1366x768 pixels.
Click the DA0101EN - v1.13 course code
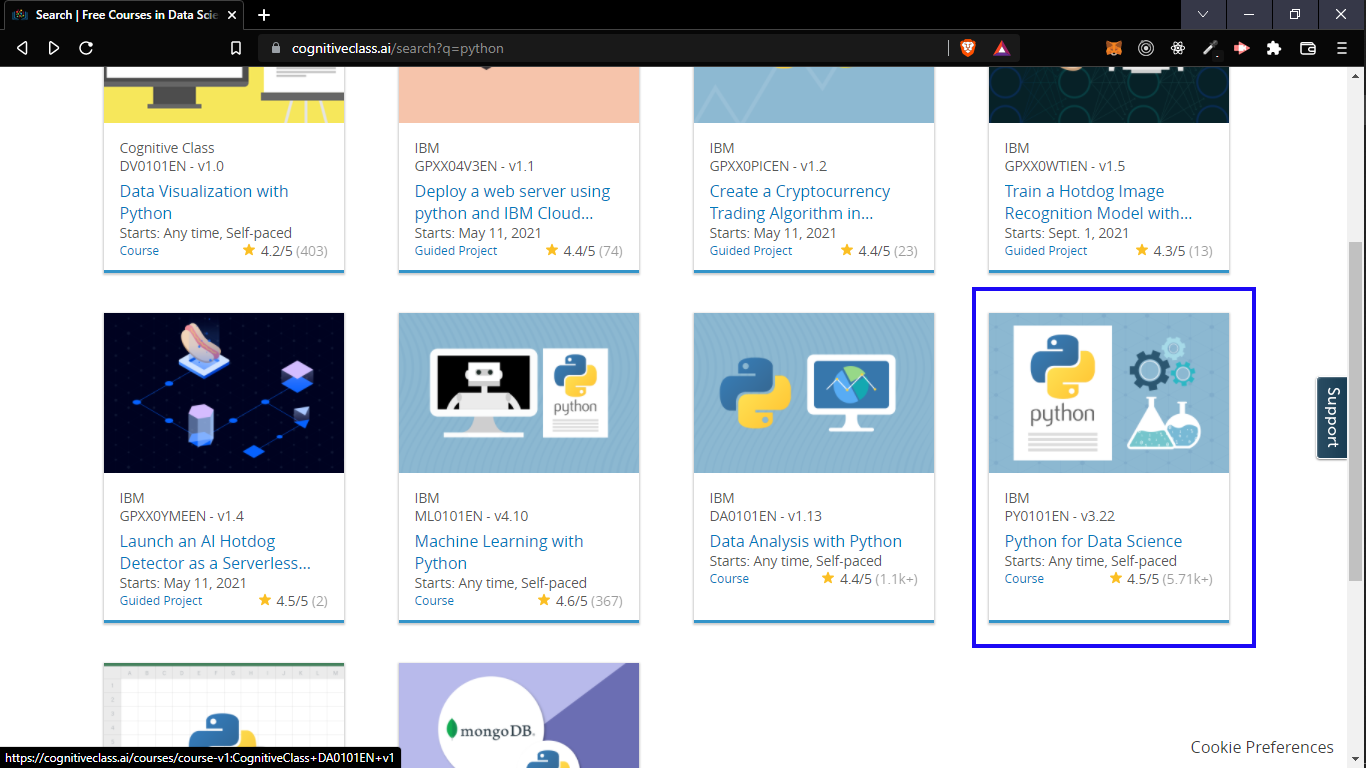(x=766, y=516)
